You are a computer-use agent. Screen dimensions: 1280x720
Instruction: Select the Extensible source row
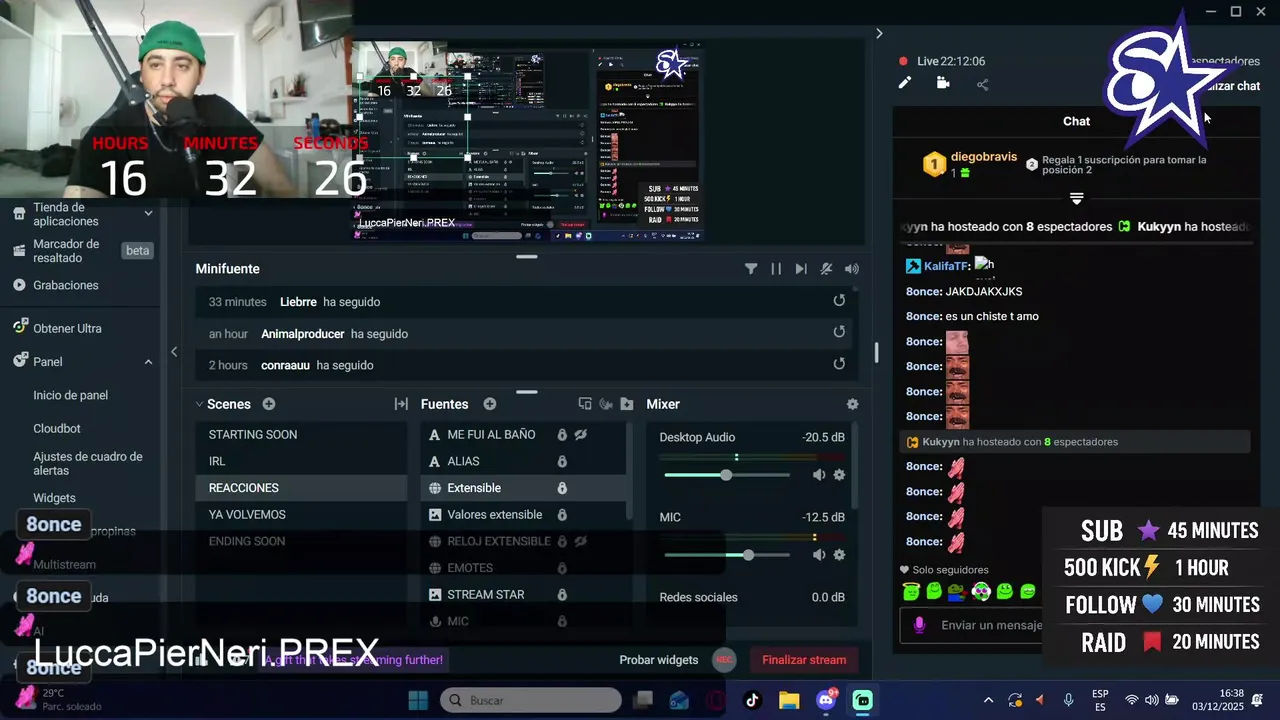524,488
